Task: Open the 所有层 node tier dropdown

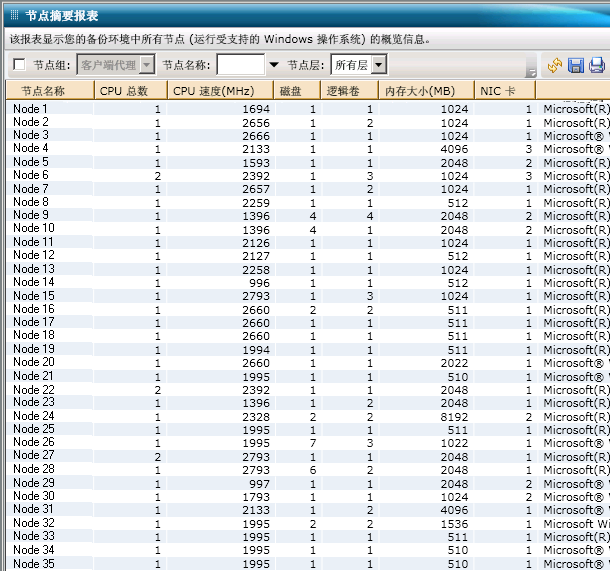Action: (x=379, y=65)
